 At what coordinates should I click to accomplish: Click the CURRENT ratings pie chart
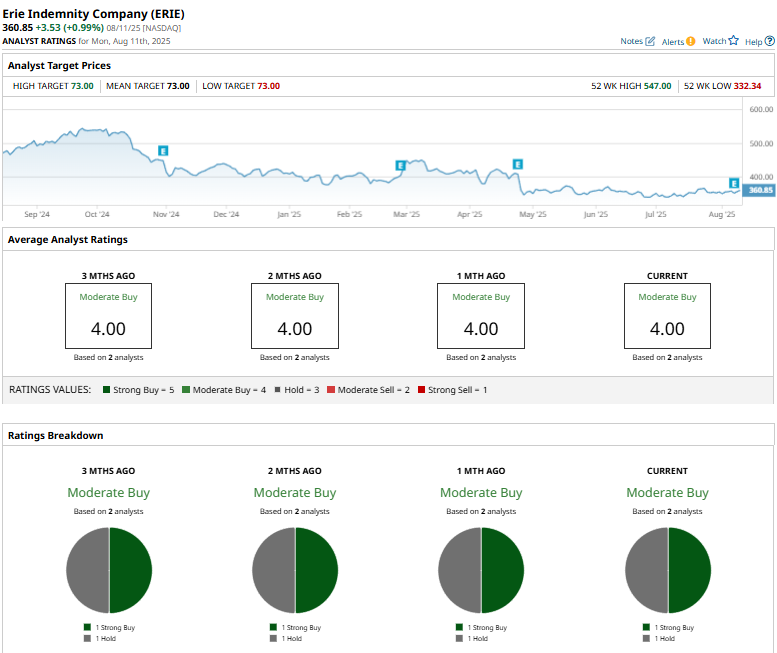coord(667,570)
